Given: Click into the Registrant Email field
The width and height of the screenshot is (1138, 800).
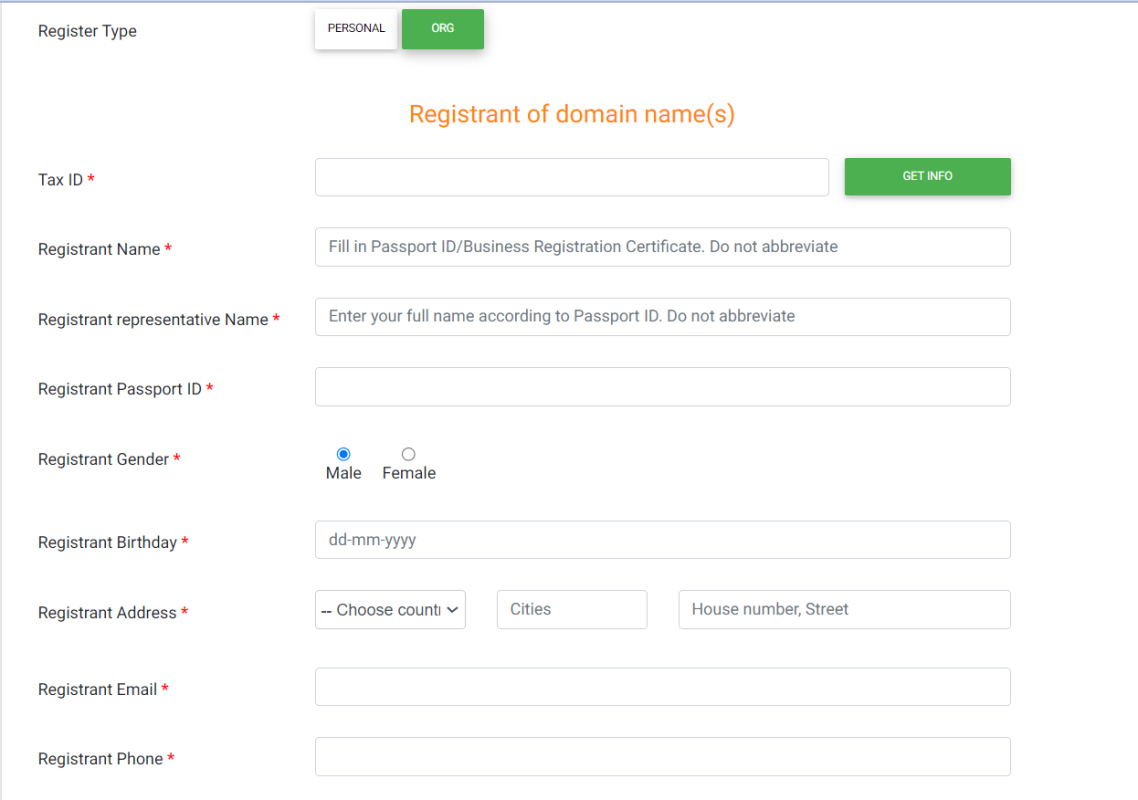Looking at the screenshot, I should coord(662,686).
